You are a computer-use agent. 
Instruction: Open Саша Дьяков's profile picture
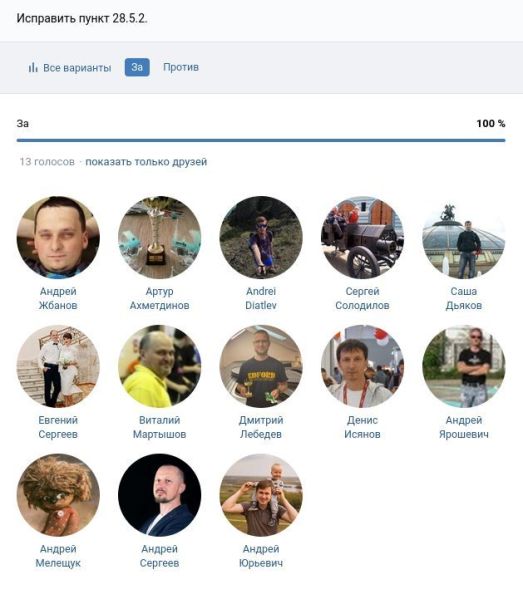tap(464, 237)
